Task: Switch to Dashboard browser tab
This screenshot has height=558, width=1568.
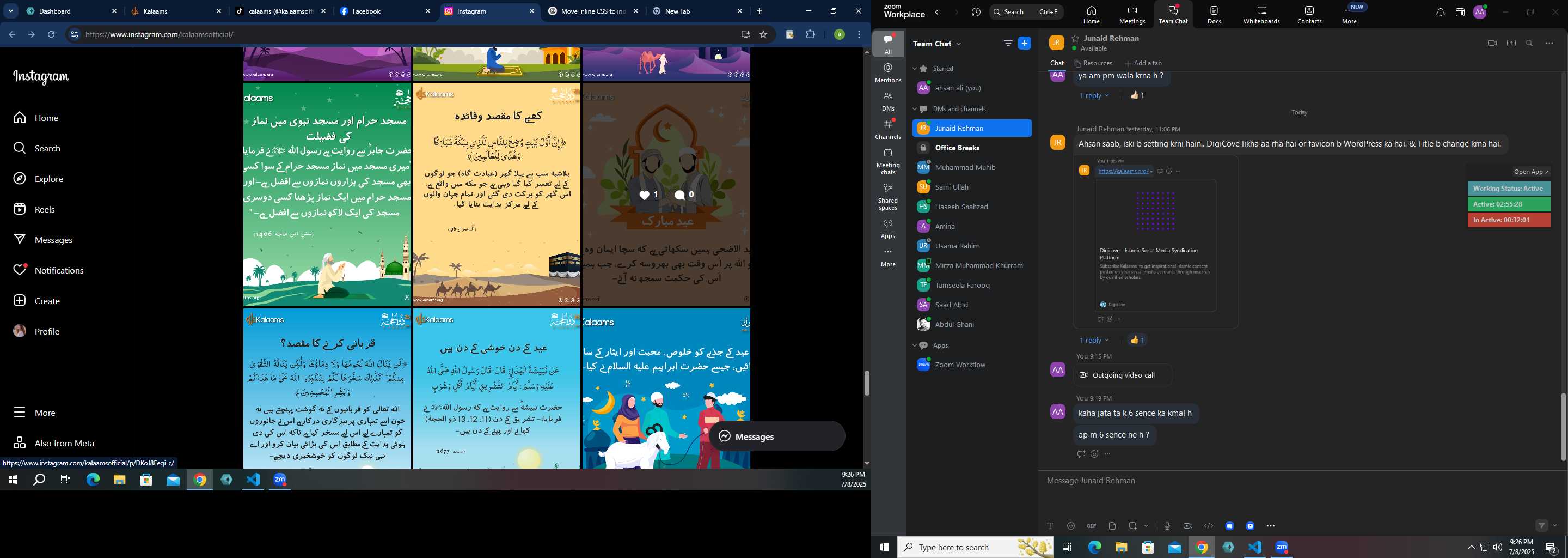Action: pos(71,11)
